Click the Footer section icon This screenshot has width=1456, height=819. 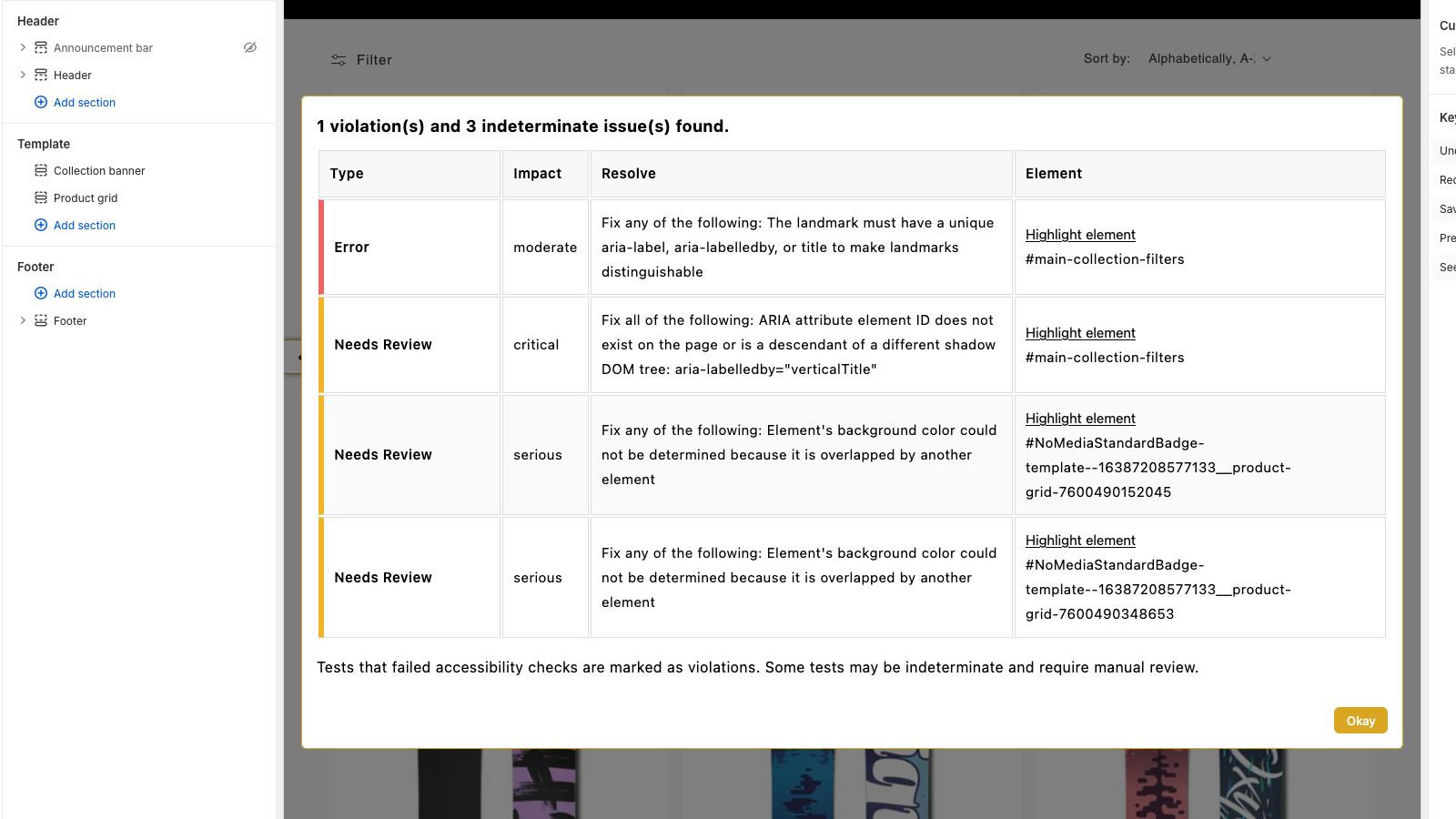click(40, 320)
